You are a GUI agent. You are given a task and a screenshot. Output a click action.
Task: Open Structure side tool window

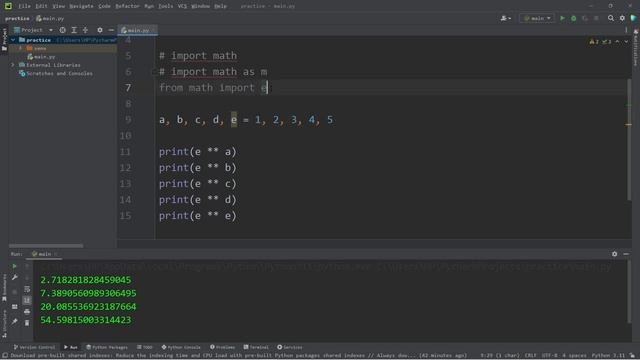[x=4, y=324]
